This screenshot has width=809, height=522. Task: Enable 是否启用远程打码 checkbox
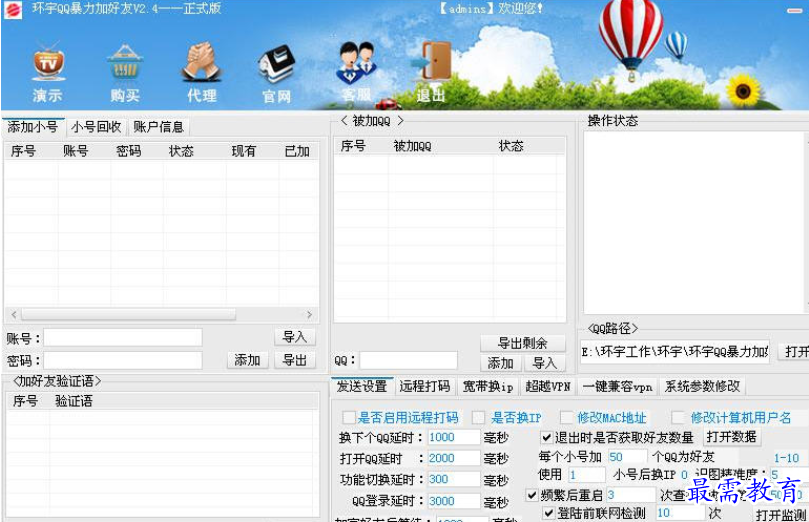coord(349,417)
